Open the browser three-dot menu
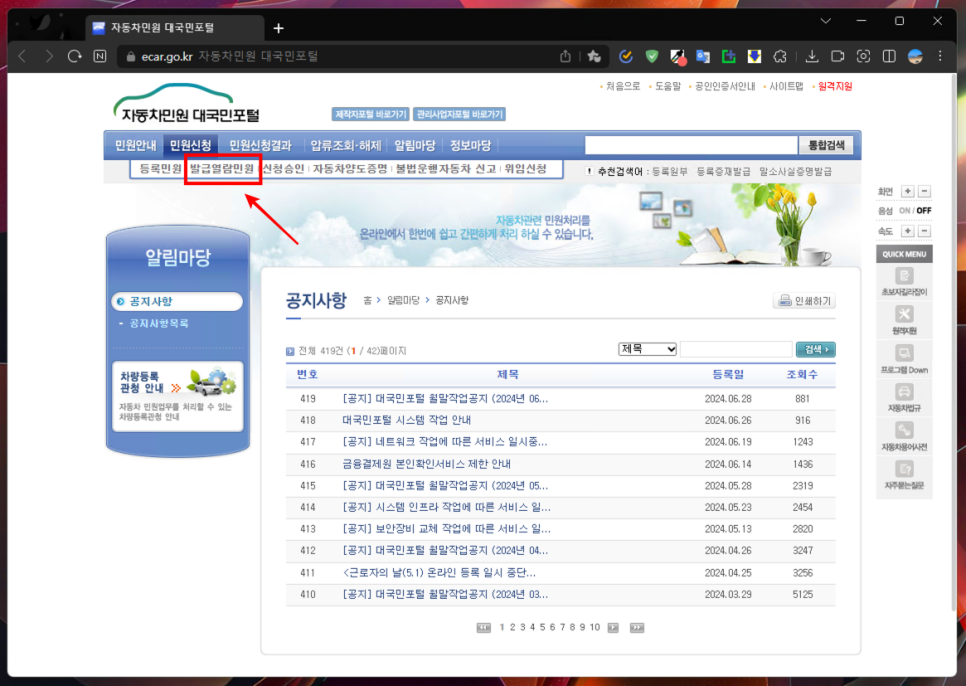 pos(940,57)
